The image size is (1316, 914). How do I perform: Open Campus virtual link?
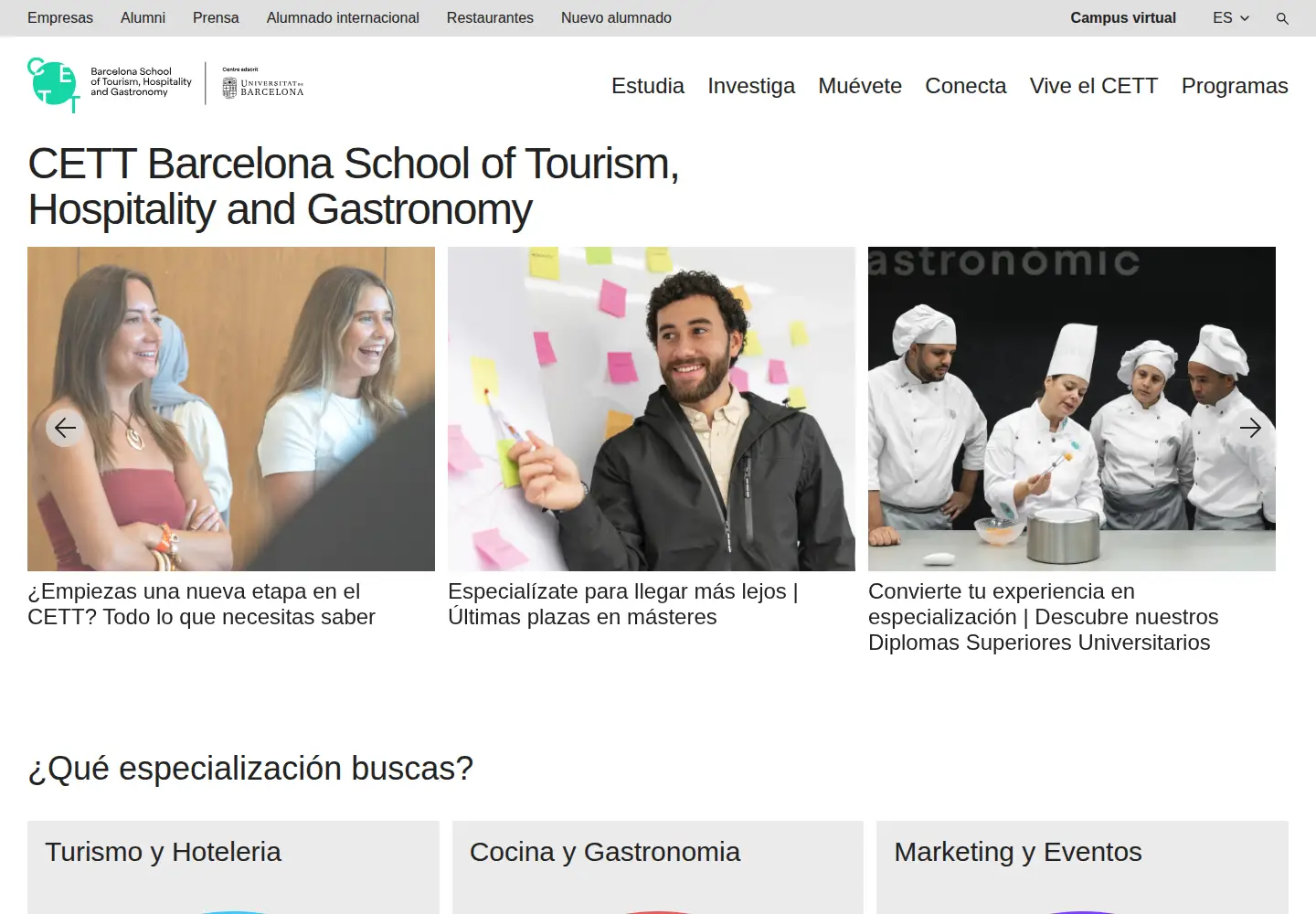[1123, 17]
